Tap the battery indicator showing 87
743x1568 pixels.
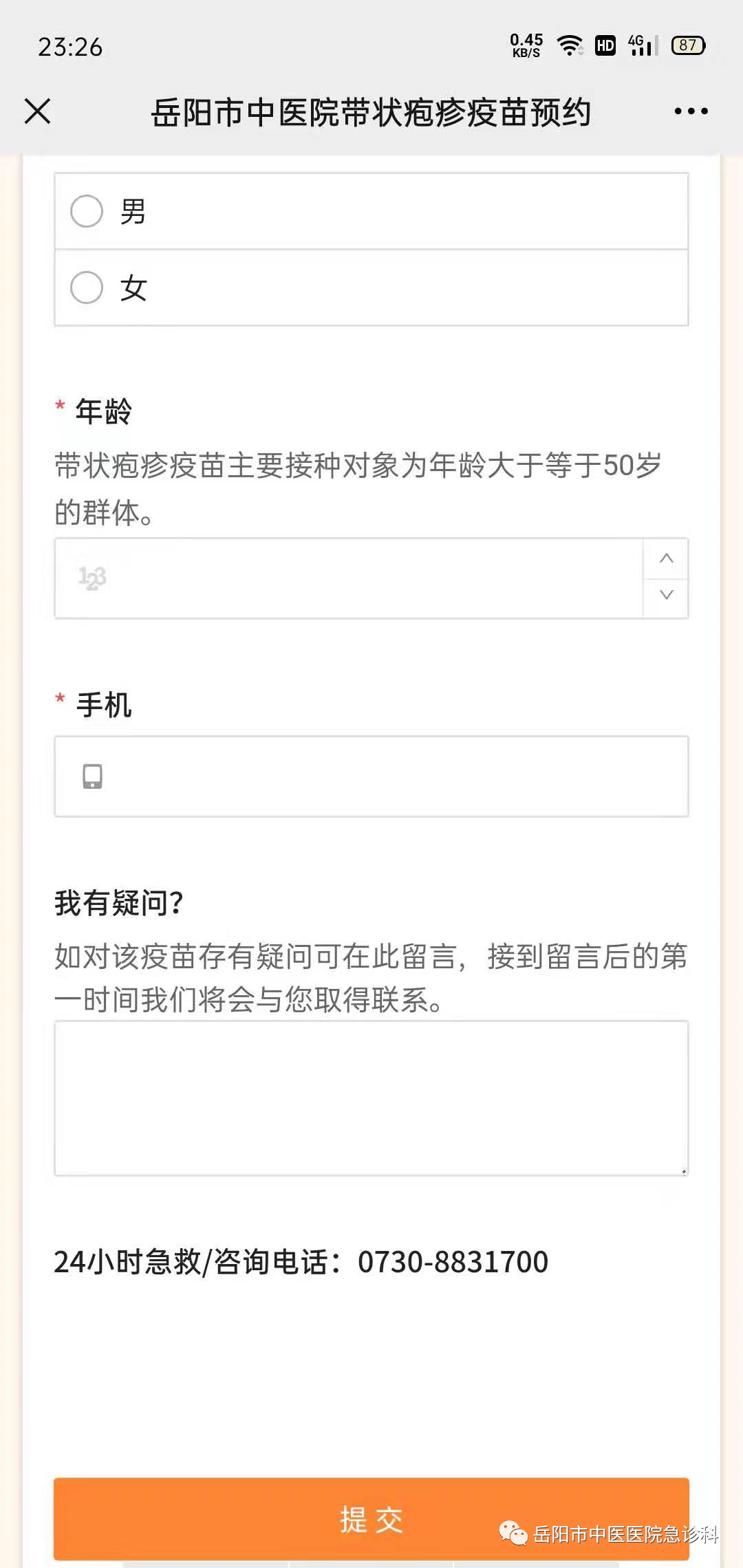[x=688, y=45]
